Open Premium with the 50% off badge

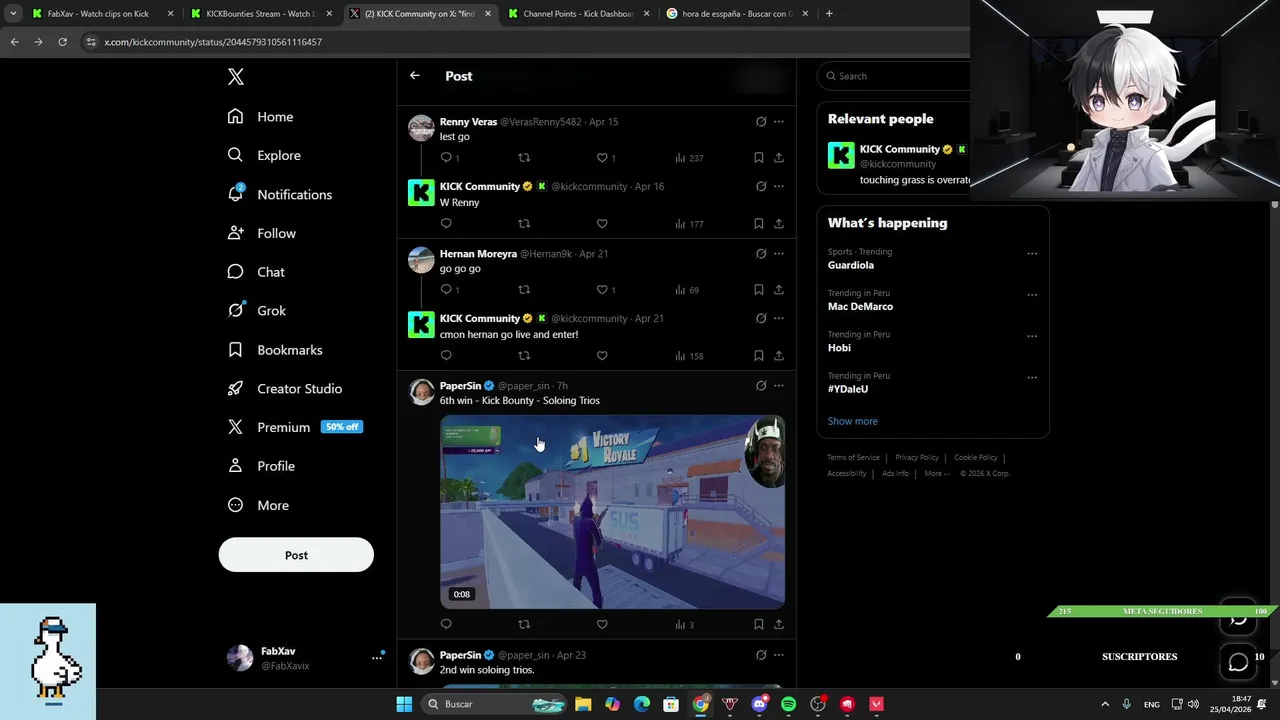[x=294, y=427]
